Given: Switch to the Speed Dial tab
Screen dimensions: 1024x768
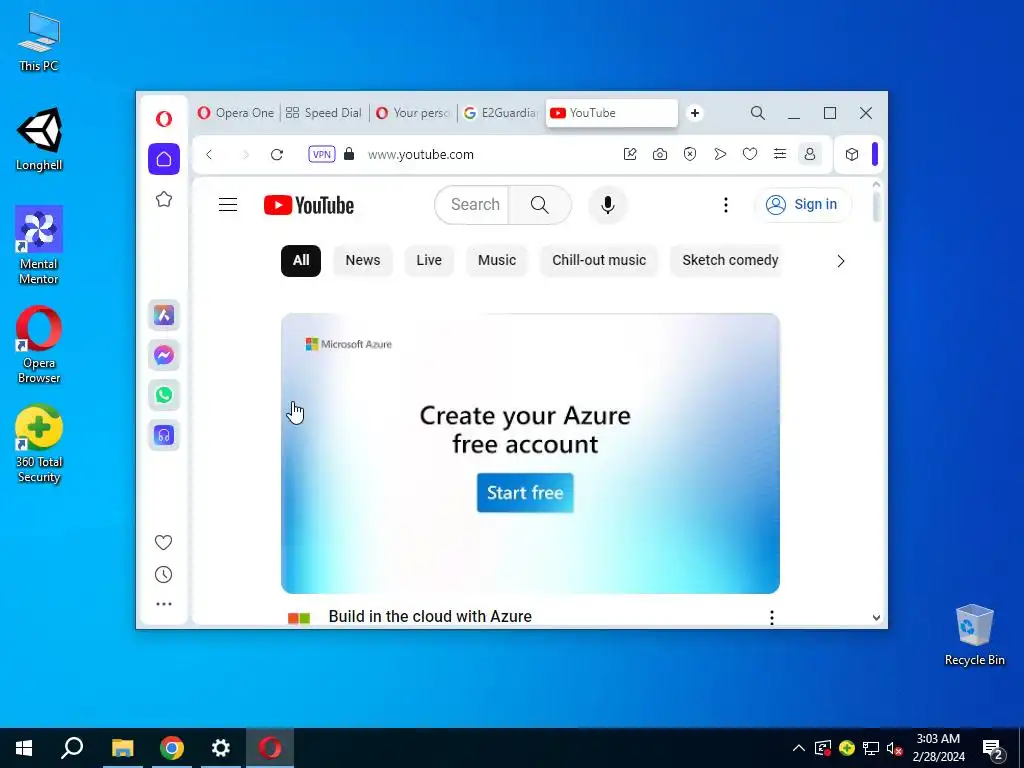Looking at the screenshot, I should (324, 113).
